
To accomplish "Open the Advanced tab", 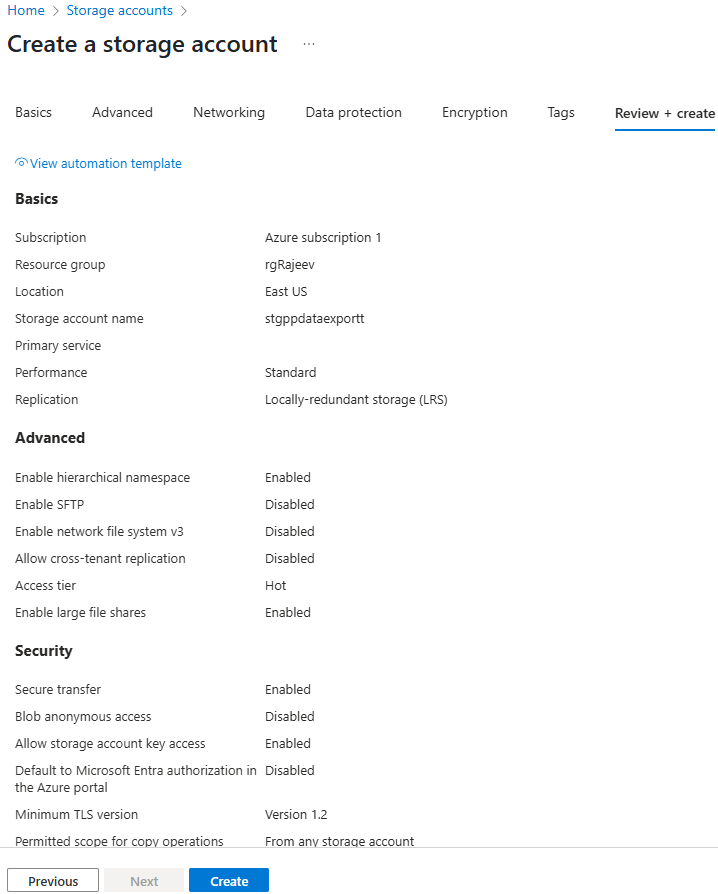I will click(122, 113).
